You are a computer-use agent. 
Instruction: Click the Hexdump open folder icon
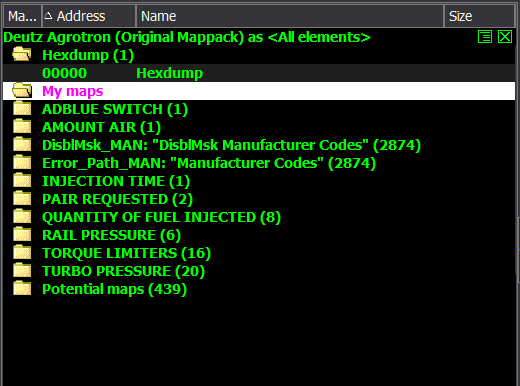click(x=22, y=55)
